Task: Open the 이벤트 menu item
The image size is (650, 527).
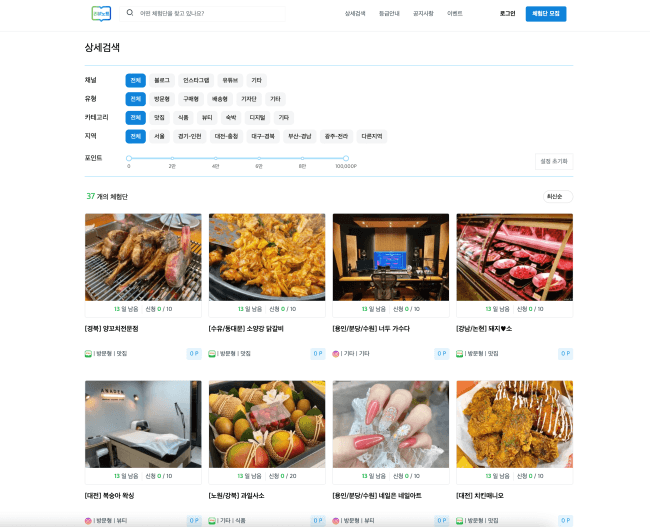Action: (454, 14)
